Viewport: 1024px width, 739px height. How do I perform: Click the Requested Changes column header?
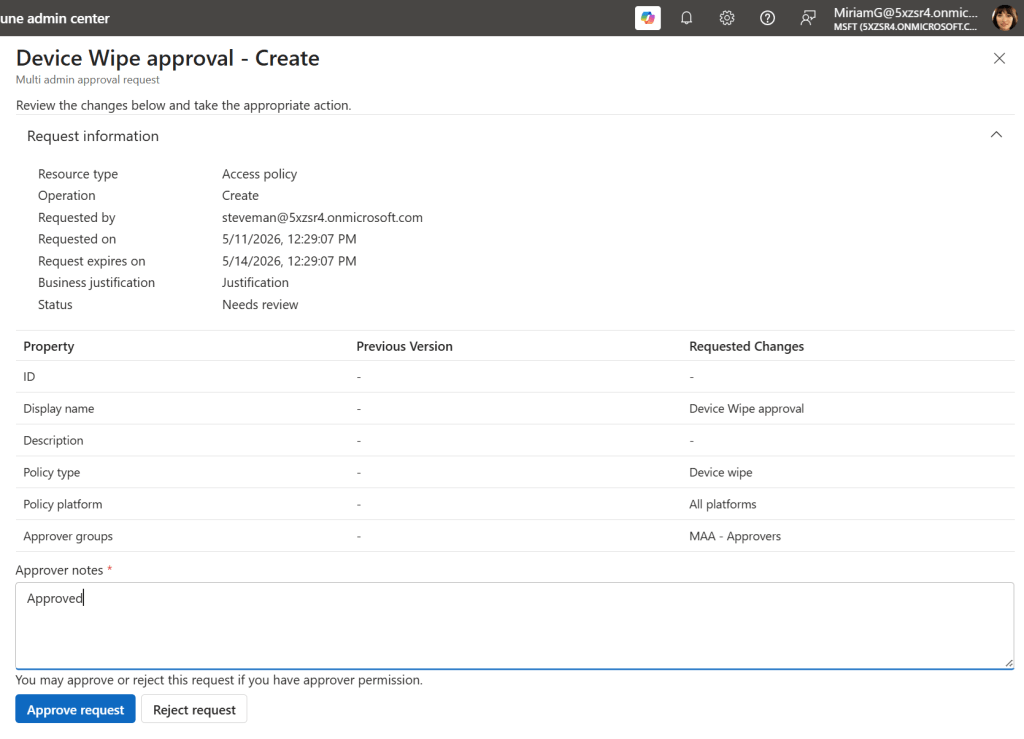[x=746, y=346]
